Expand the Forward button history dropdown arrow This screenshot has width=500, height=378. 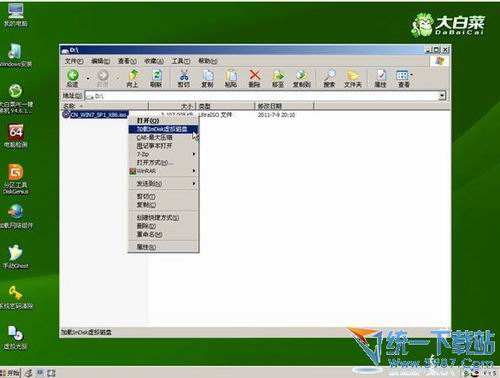pos(118,79)
